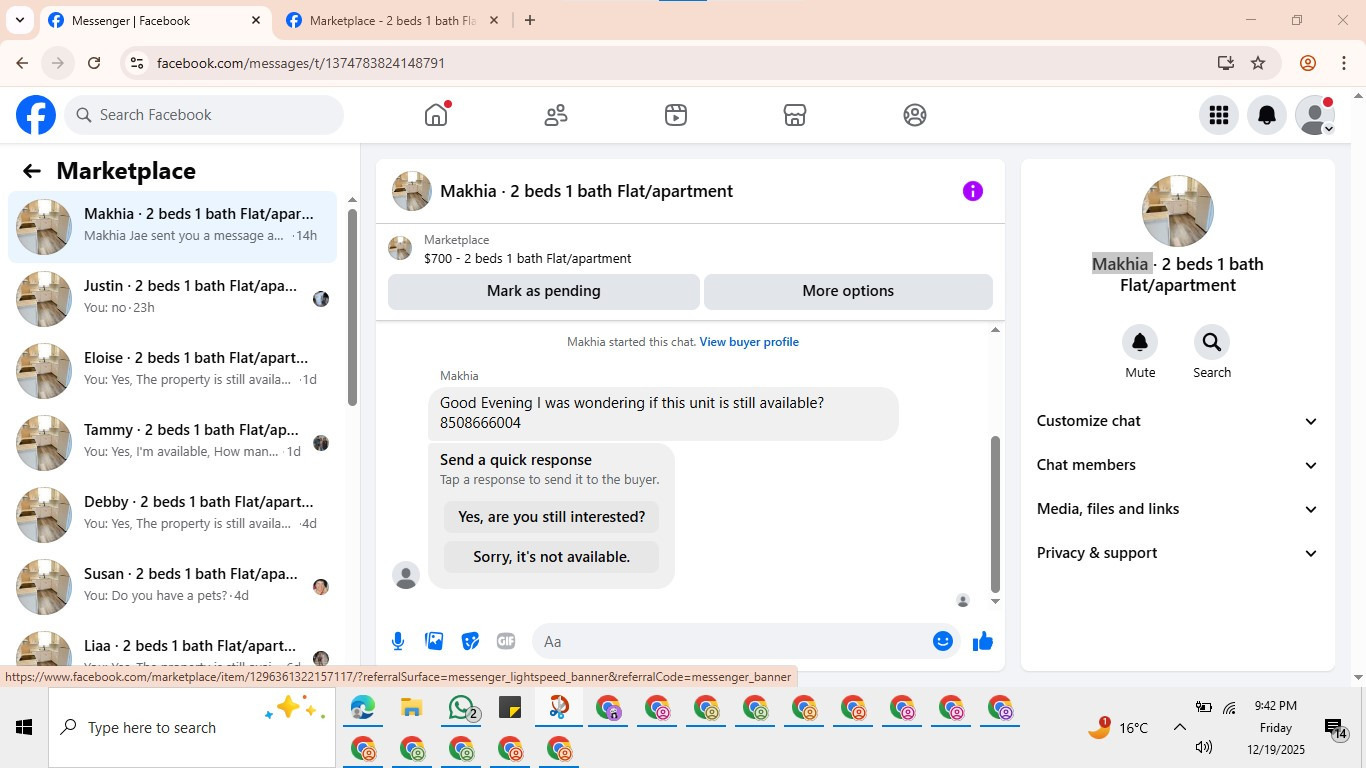Open the account profile avatar menu
The width and height of the screenshot is (1366, 768).
pyautogui.click(x=1315, y=115)
